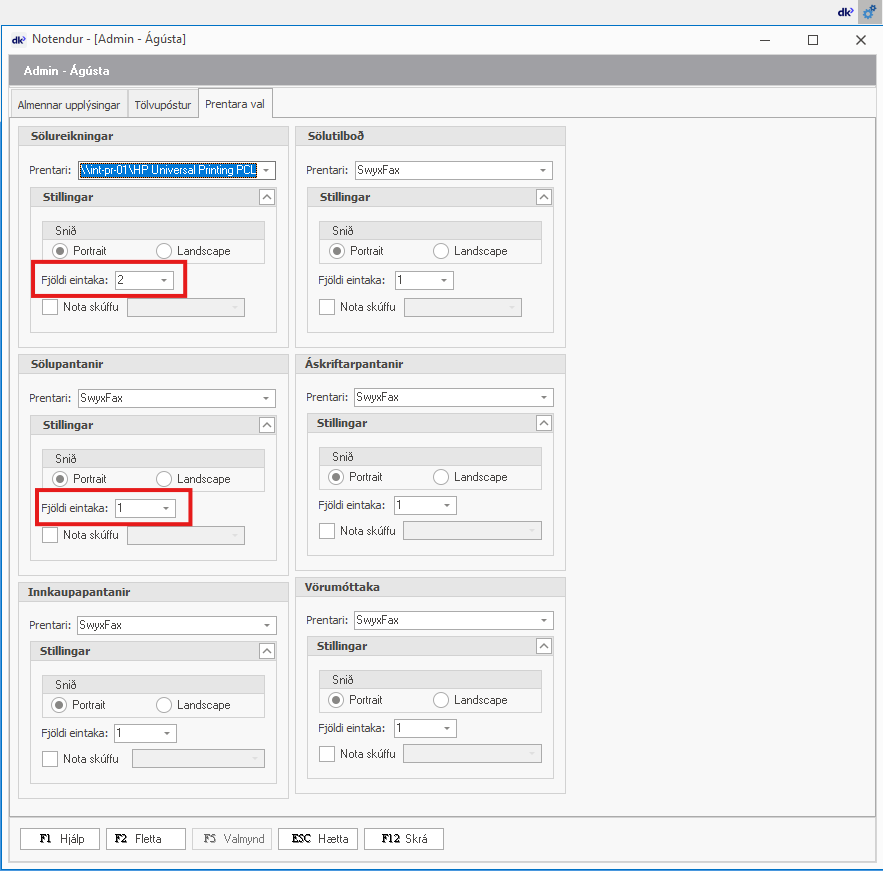Enable Nota skúffu checkbox for Sölutilboð
Image resolution: width=883 pixels, height=871 pixels.
(x=327, y=307)
